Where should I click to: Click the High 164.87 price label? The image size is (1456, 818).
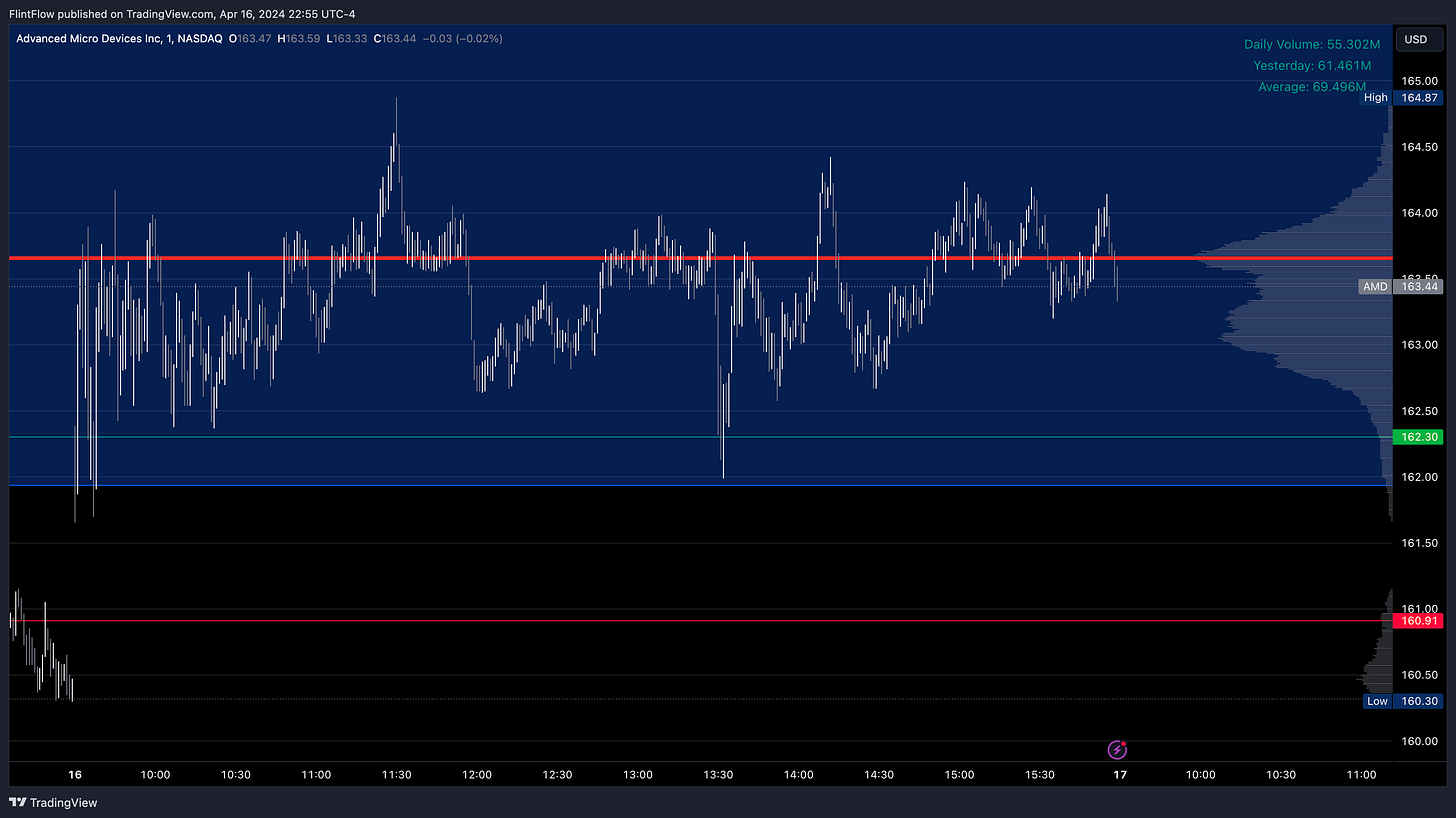(1402, 97)
